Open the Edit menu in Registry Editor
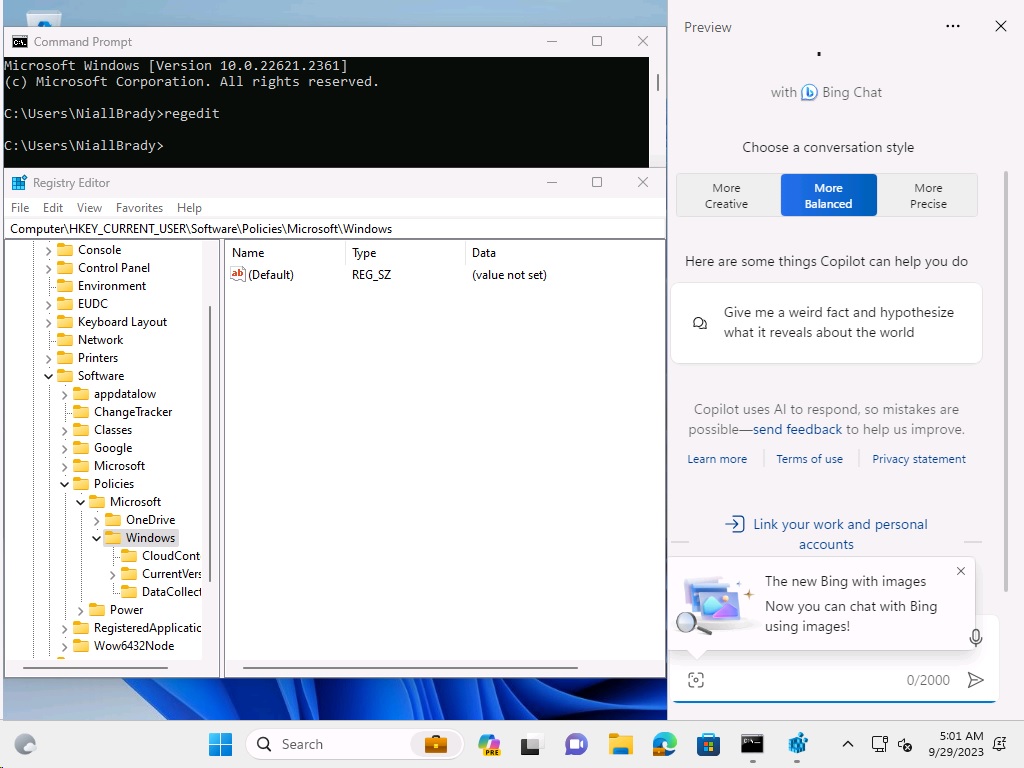Screen dimensions: 1024x768 (x=53, y=208)
